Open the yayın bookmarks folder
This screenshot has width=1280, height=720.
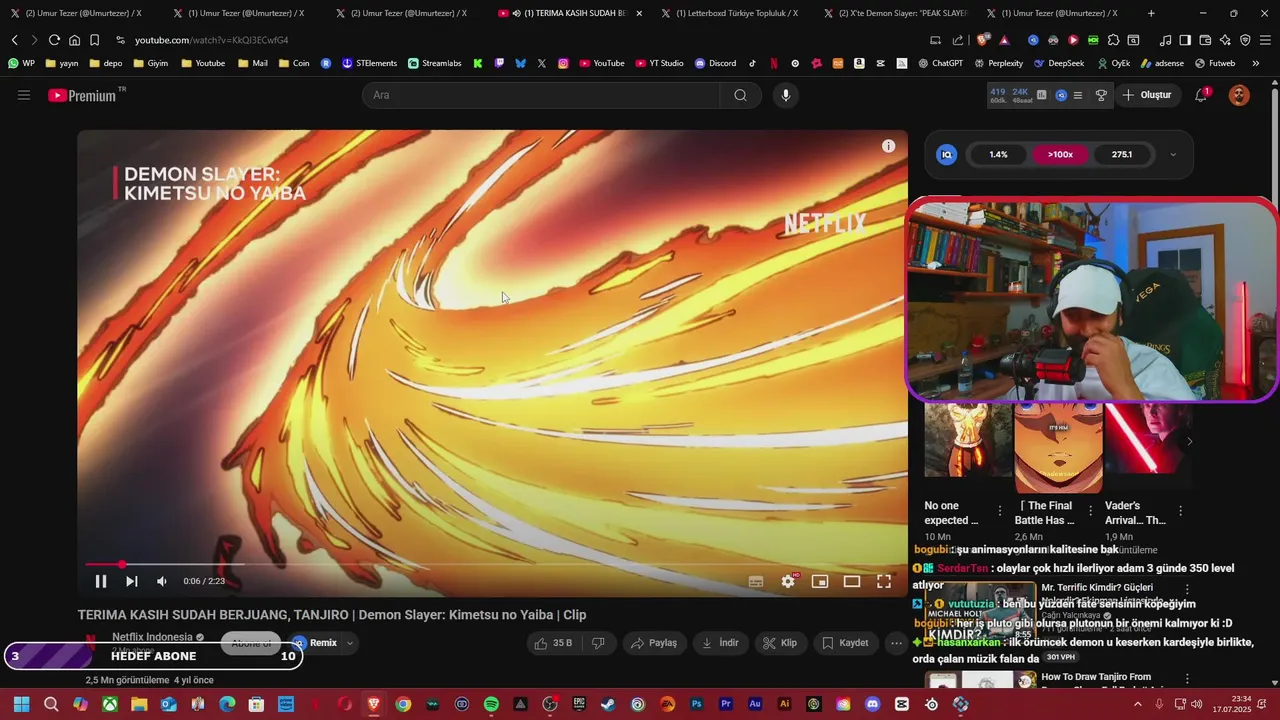(62, 63)
